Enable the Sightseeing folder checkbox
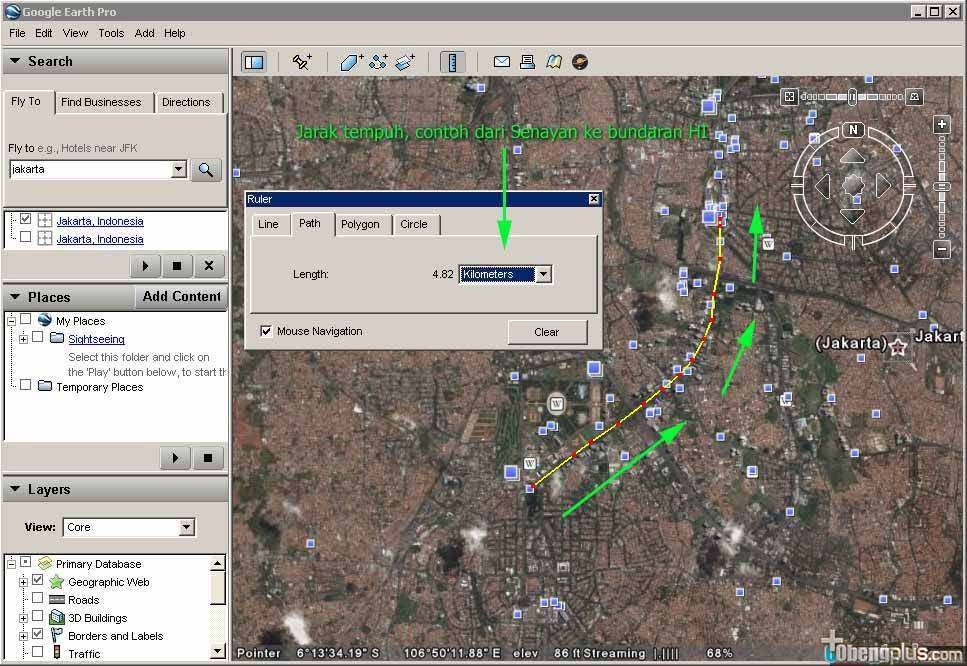 (38, 337)
